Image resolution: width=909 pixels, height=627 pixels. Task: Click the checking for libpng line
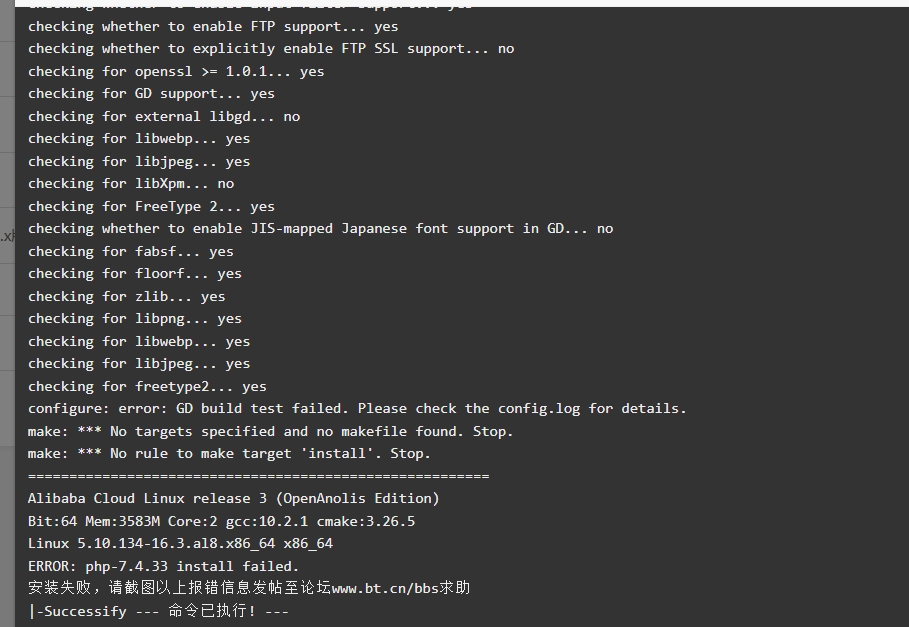pyautogui.click(x=135, y=319)
